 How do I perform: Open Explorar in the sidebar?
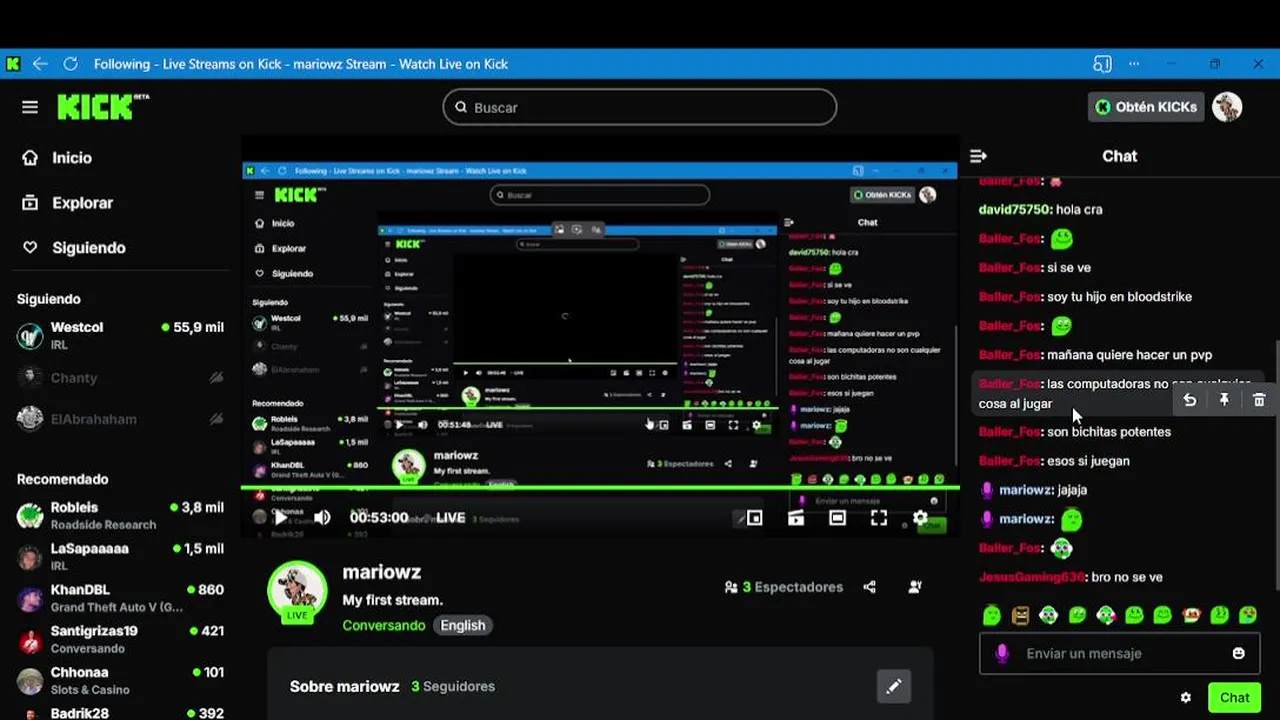tap(67, 203)
